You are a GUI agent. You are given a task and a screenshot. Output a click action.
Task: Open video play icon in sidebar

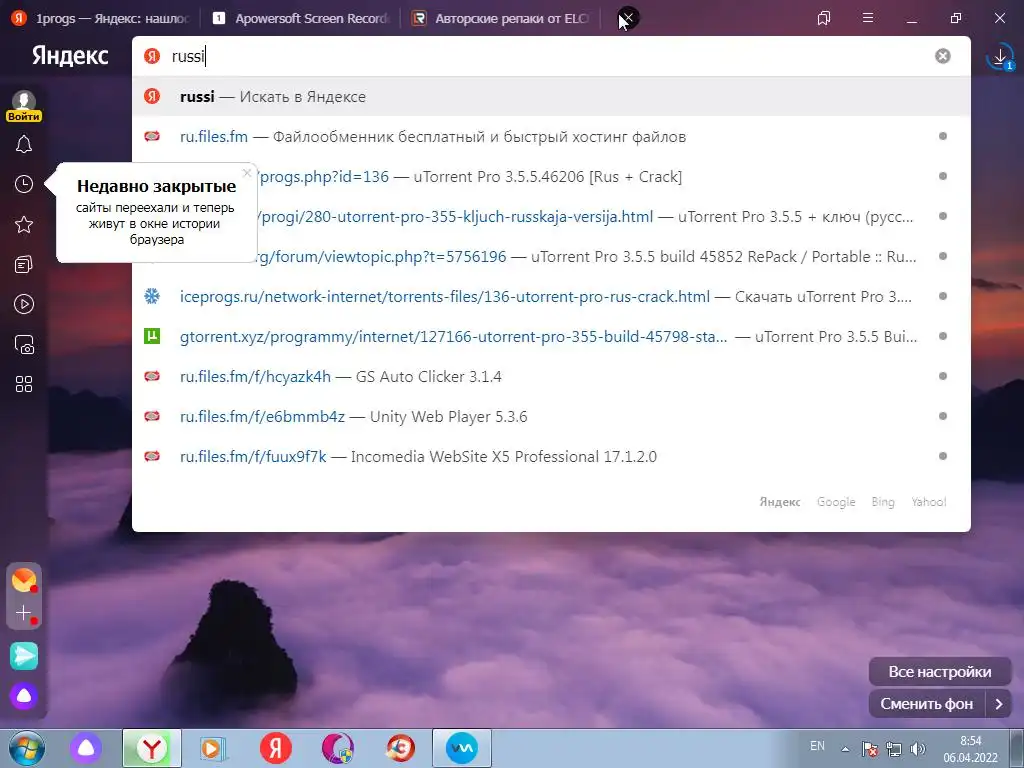[x=24, y=304]
